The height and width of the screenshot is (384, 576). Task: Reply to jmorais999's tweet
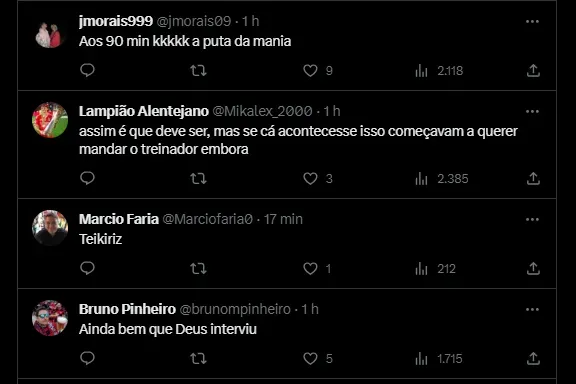[x=87, y=70]
